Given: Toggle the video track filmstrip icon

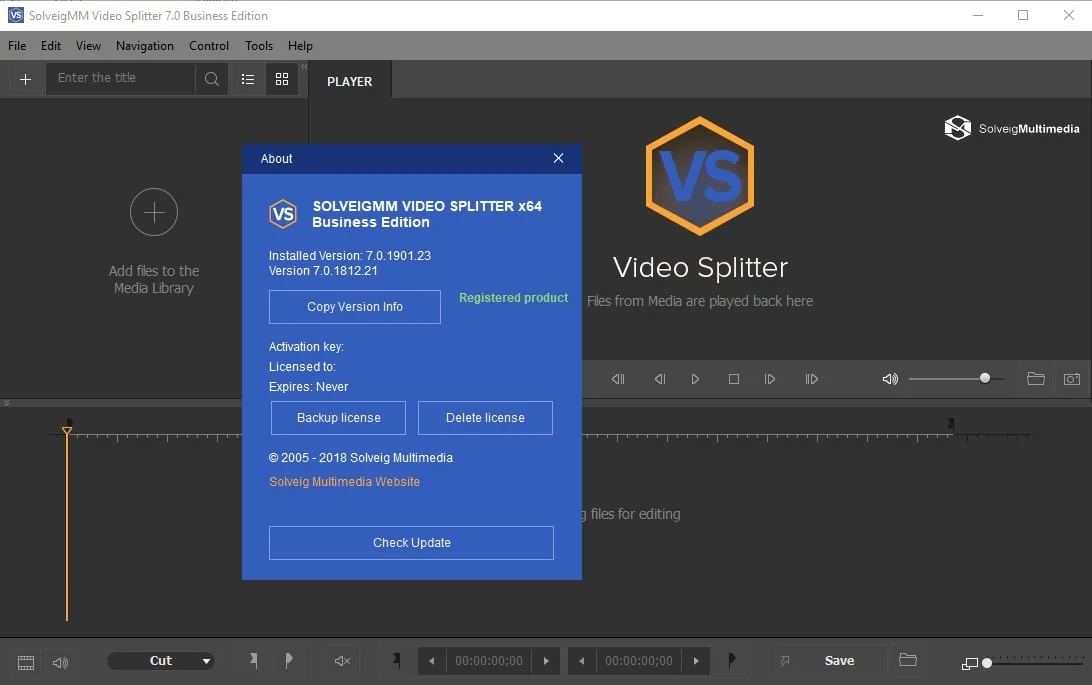Looking at the screenshot, I should [26, 663].
